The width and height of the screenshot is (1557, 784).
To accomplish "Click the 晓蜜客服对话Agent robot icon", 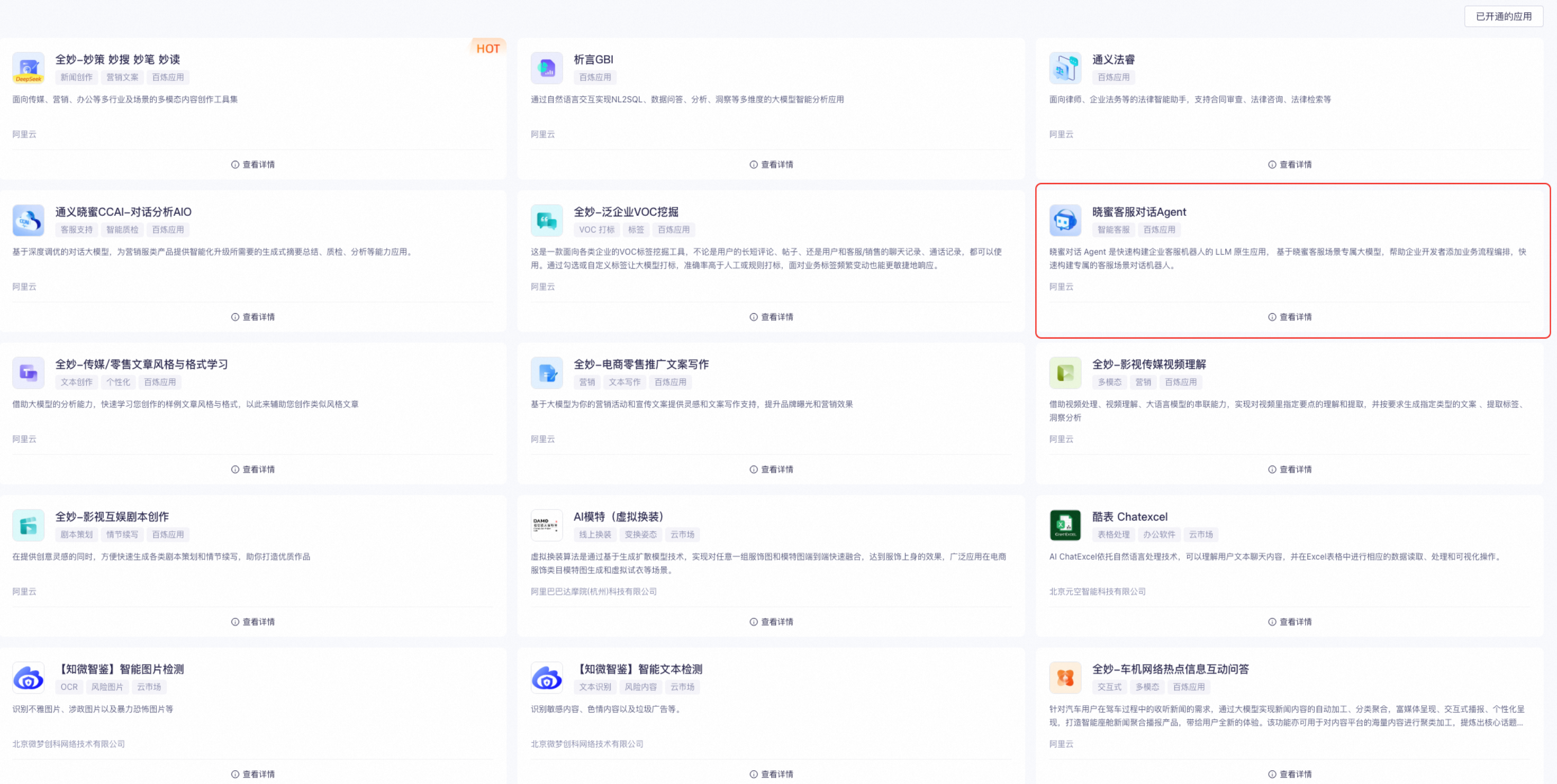I will (1065, 221).
